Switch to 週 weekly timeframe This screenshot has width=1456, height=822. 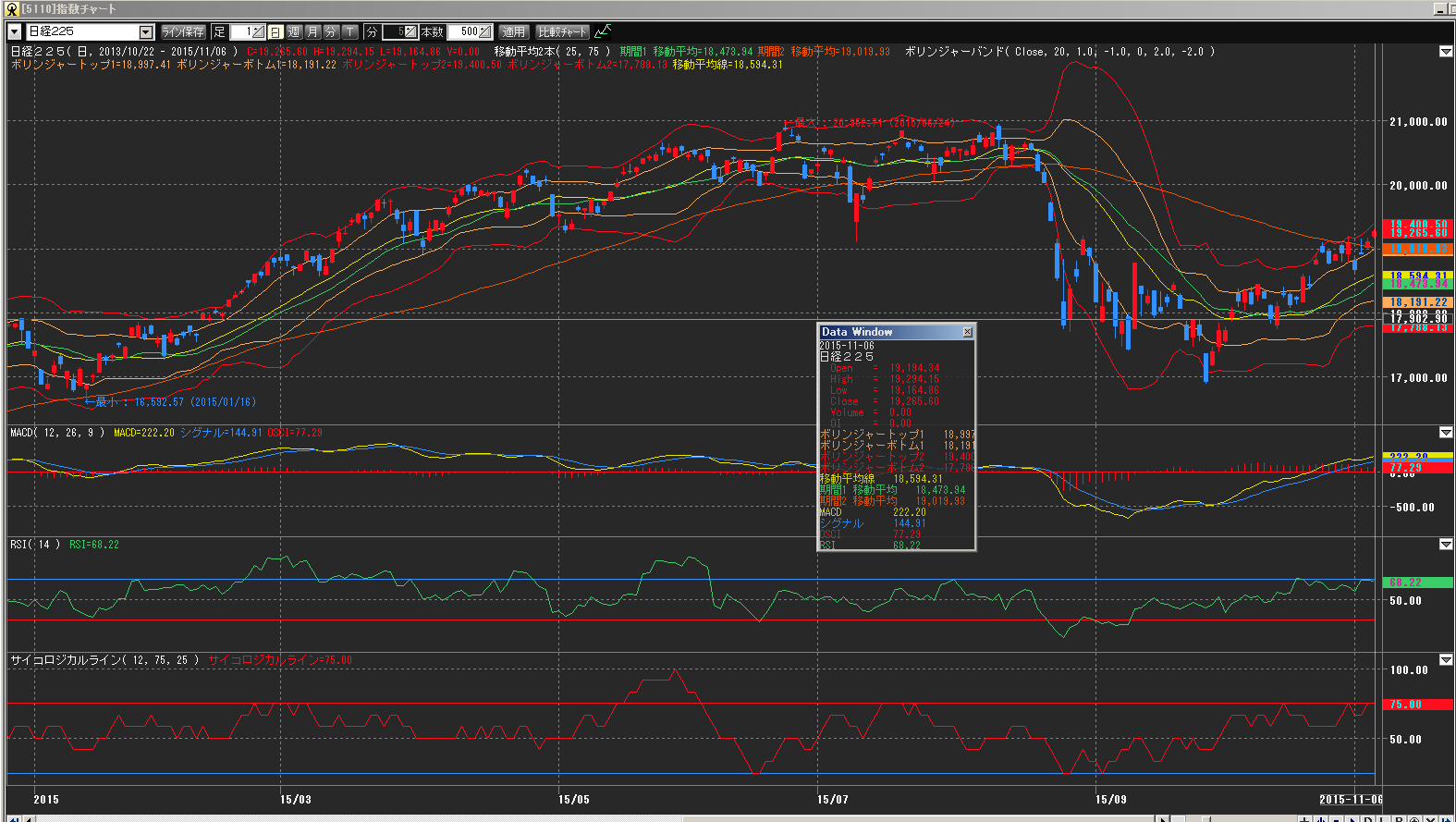coord(294,31)
